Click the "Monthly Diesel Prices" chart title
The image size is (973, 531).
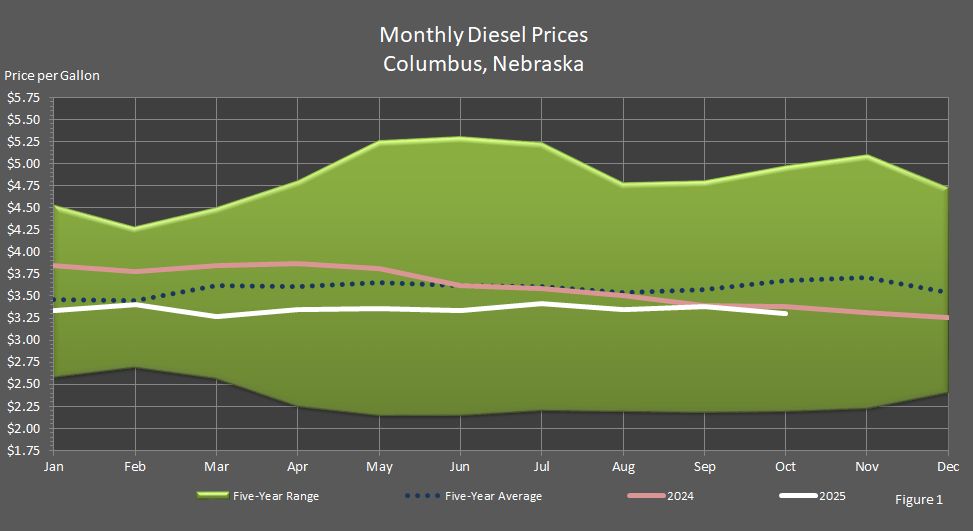(x=483, y=35)
